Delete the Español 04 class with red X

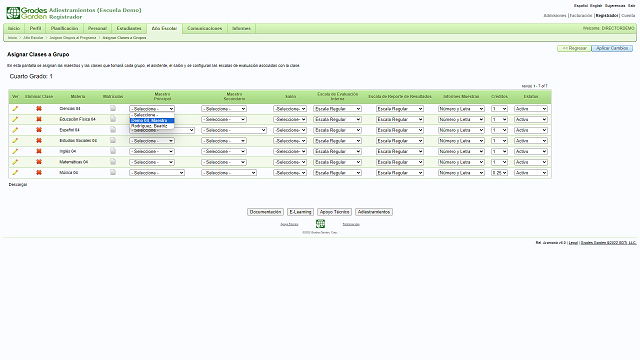39,130
